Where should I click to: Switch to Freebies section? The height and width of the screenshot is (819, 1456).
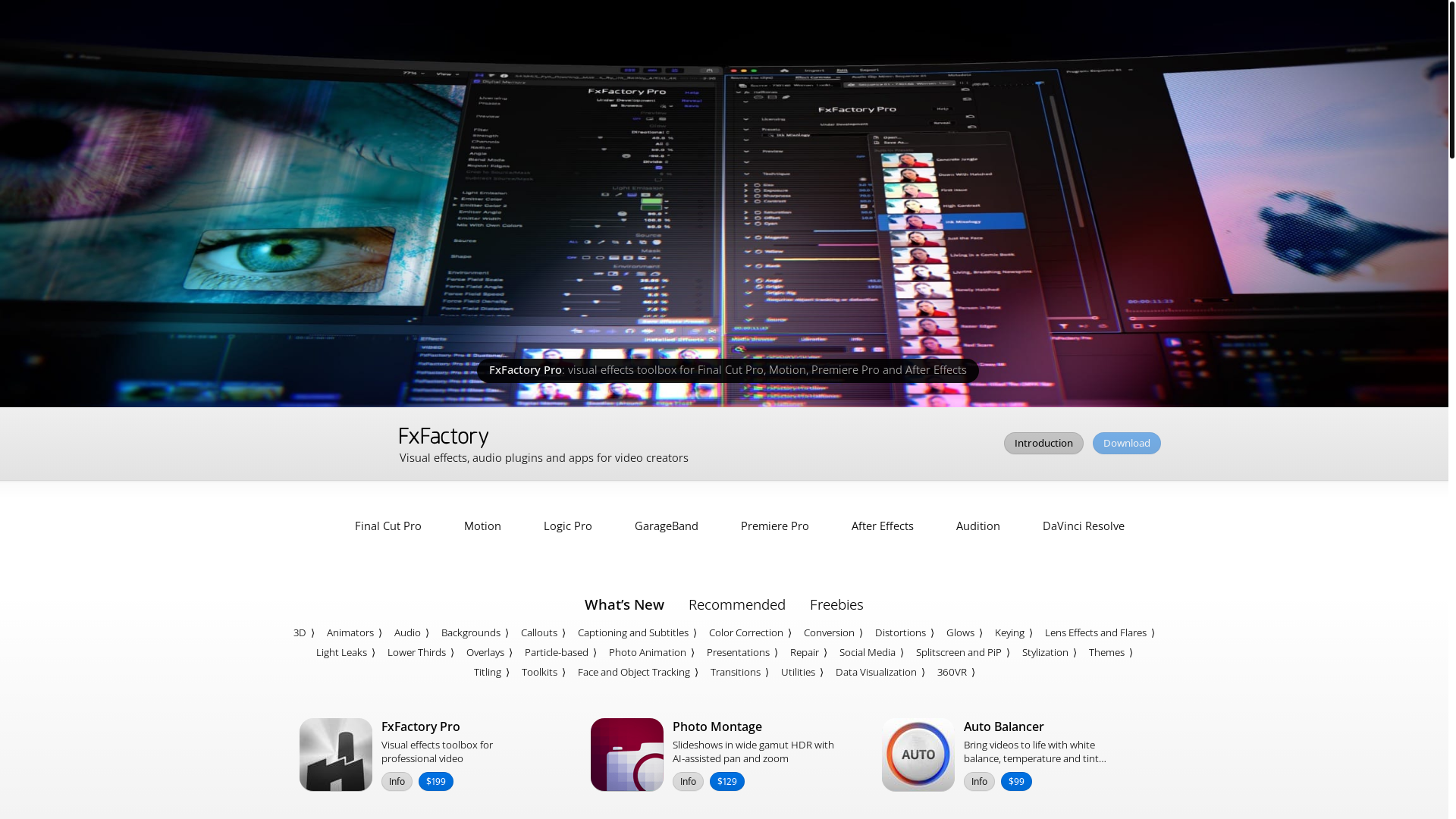836,605
